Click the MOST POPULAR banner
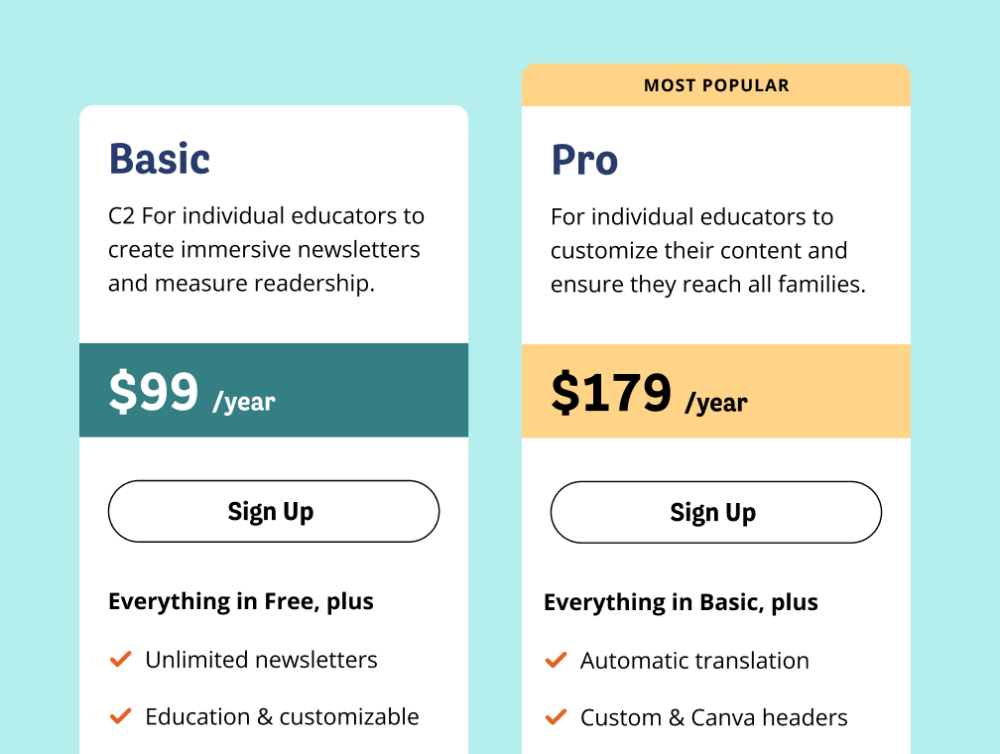This screenshot has width=1000, height=754. coord(716,85)
